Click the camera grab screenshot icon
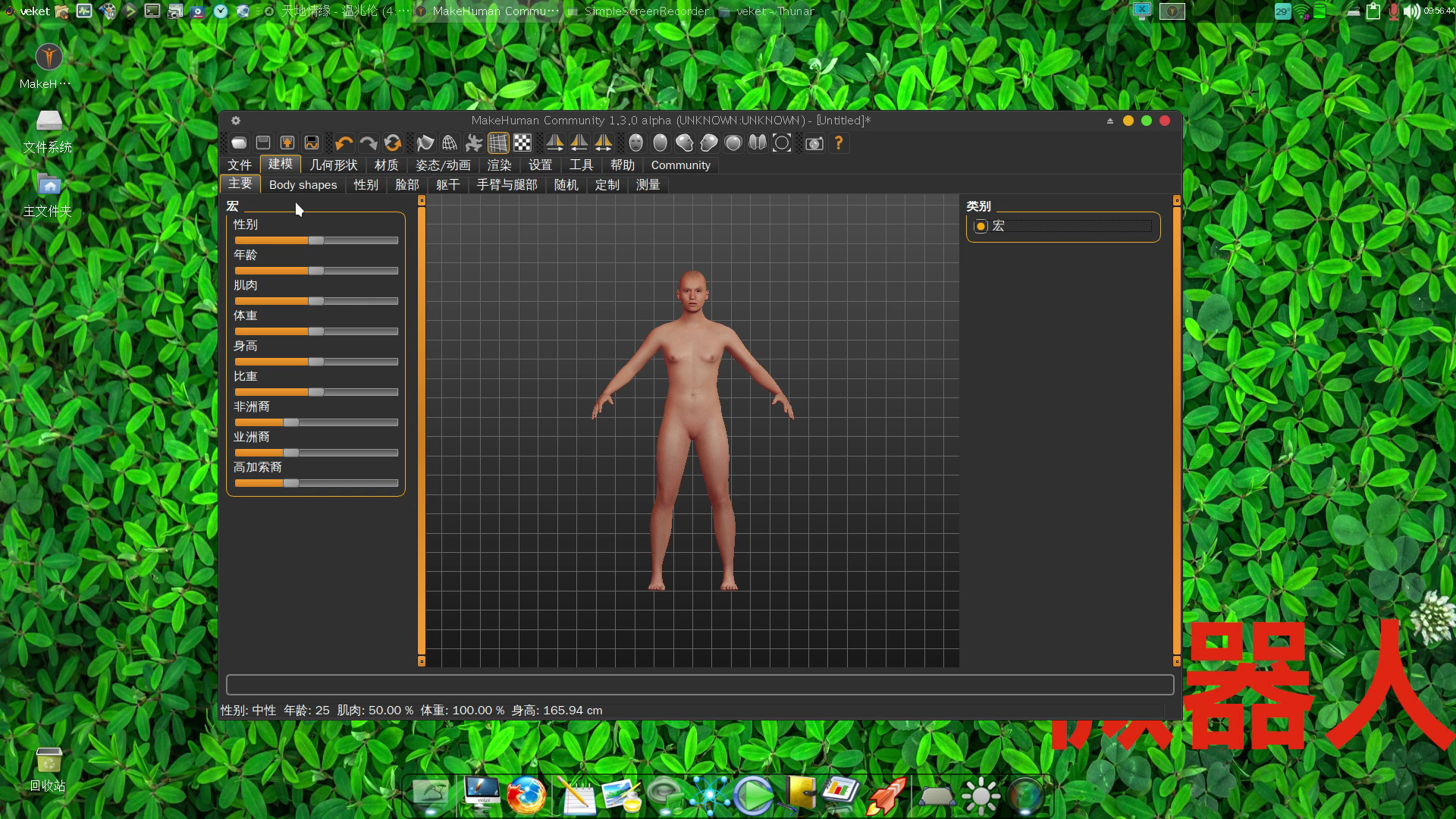The width and height of the screenshot is (1456, 819). [814, 143]
